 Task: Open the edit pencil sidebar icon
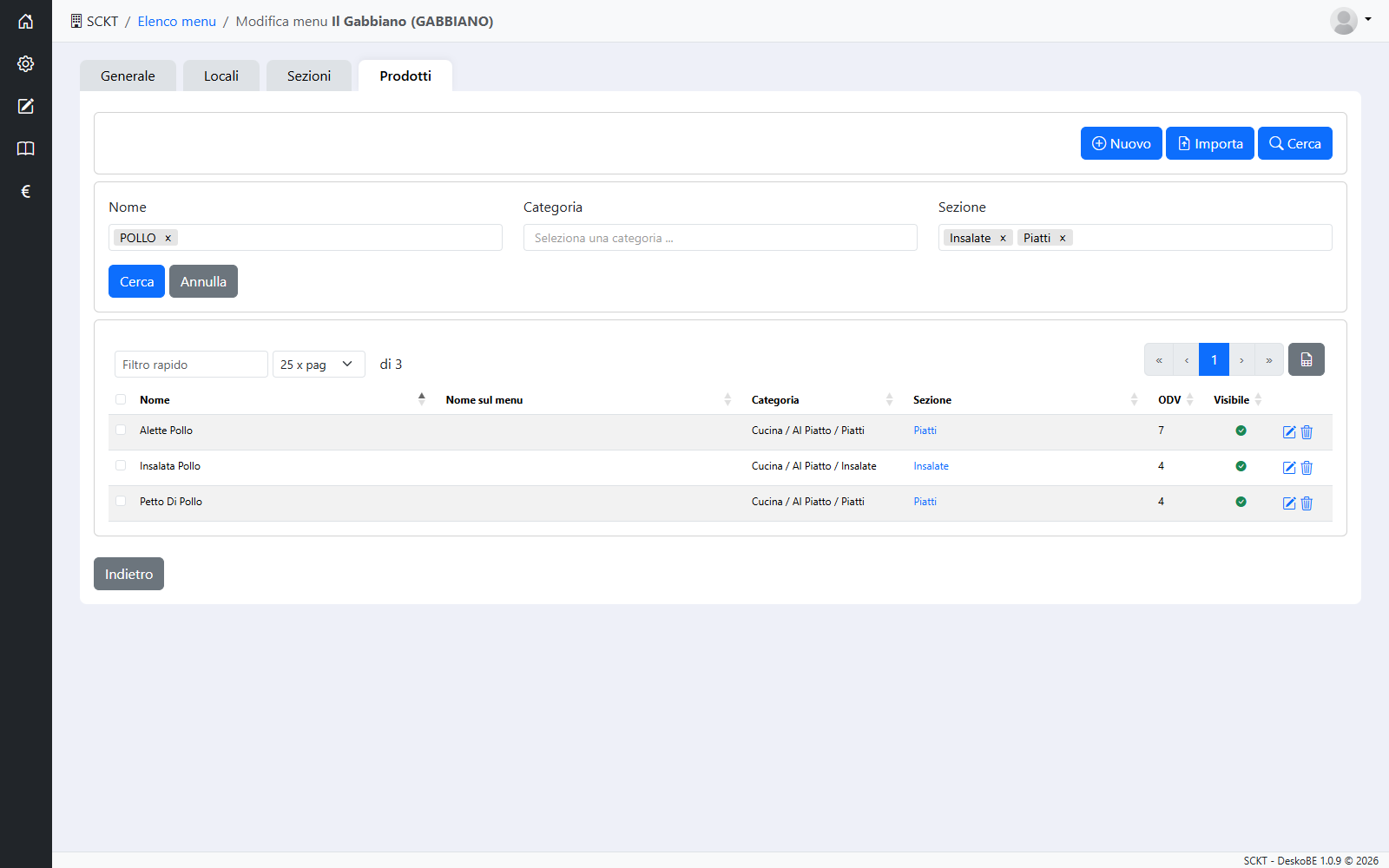26,106
